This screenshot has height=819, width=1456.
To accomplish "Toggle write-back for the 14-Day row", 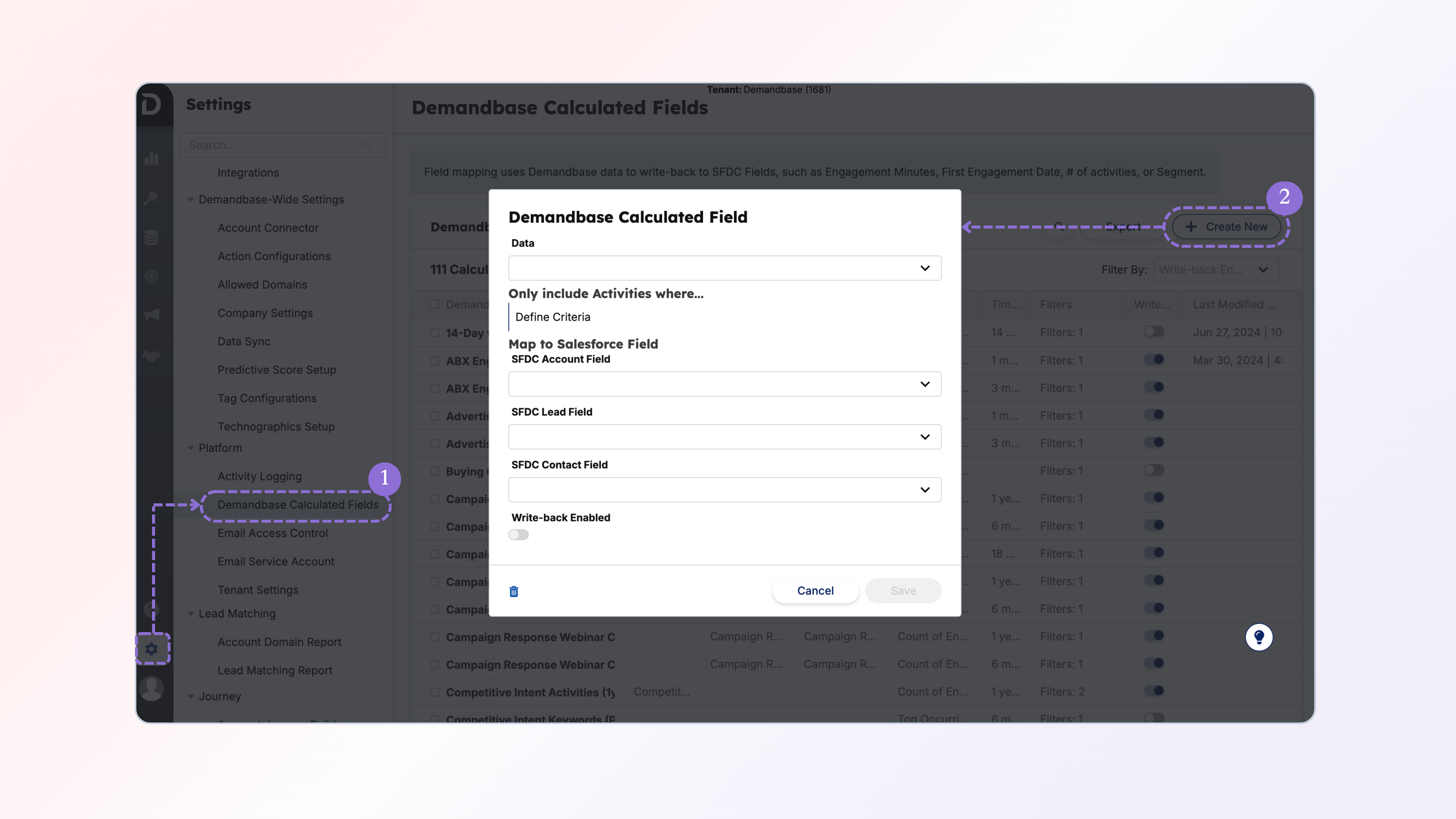I will (1153, 332).
